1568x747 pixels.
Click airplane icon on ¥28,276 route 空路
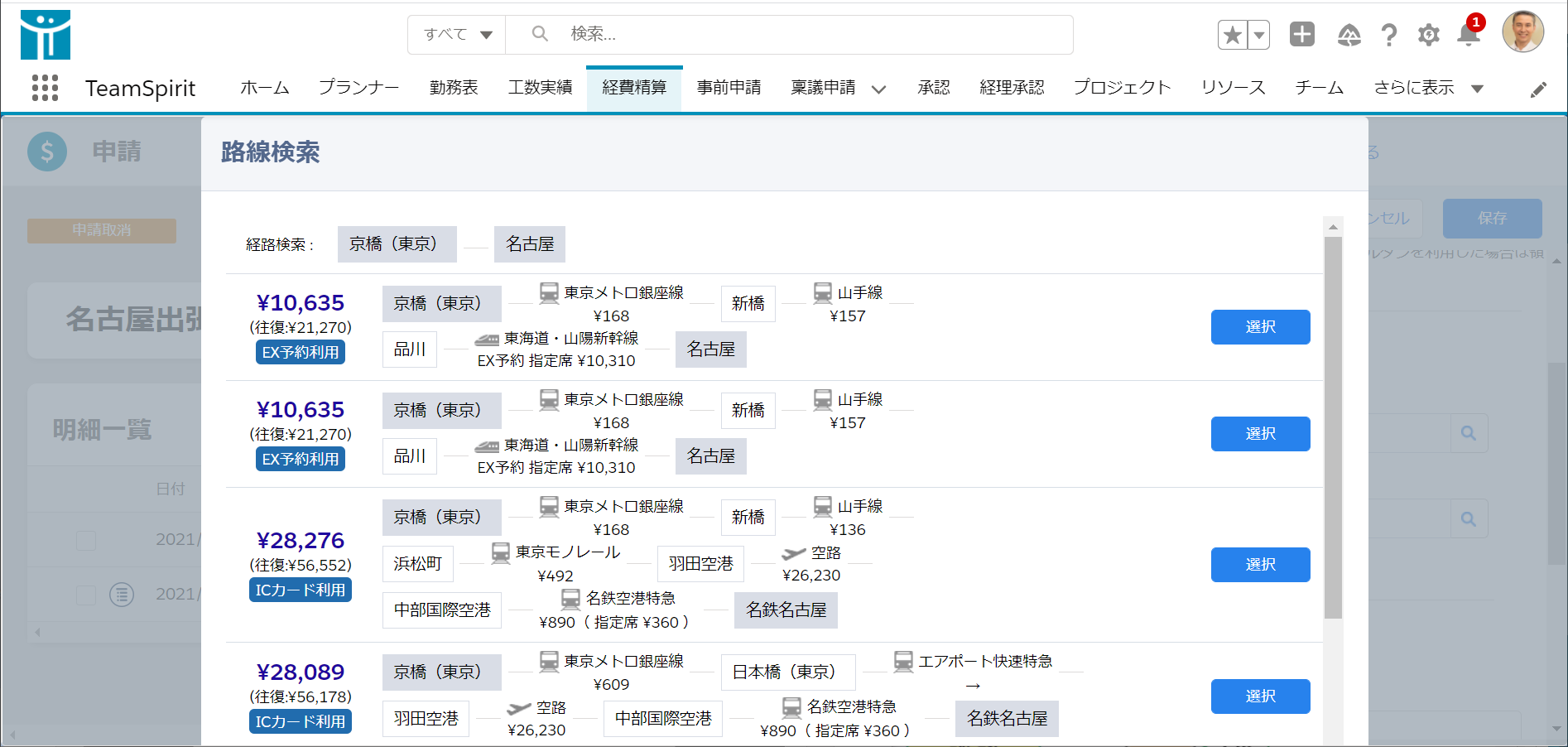793,553
